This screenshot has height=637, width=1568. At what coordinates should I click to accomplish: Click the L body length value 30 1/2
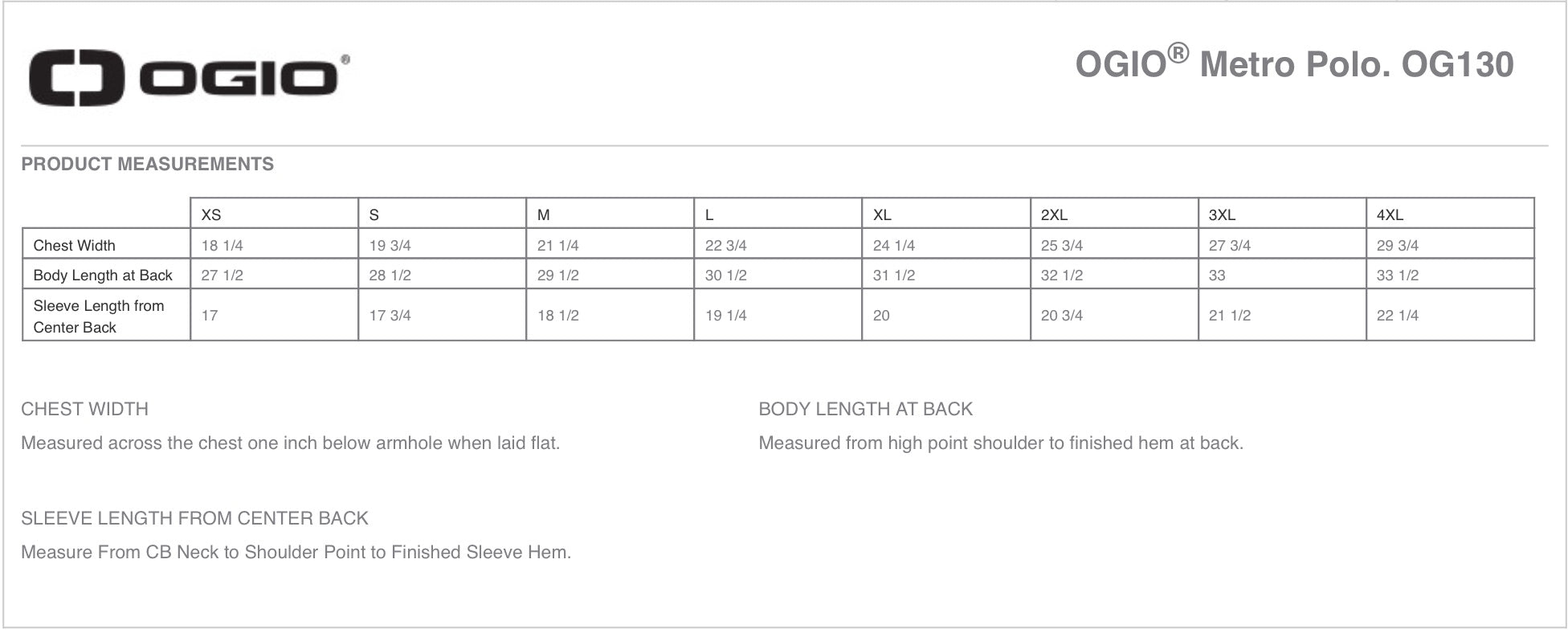pos(725,275)
